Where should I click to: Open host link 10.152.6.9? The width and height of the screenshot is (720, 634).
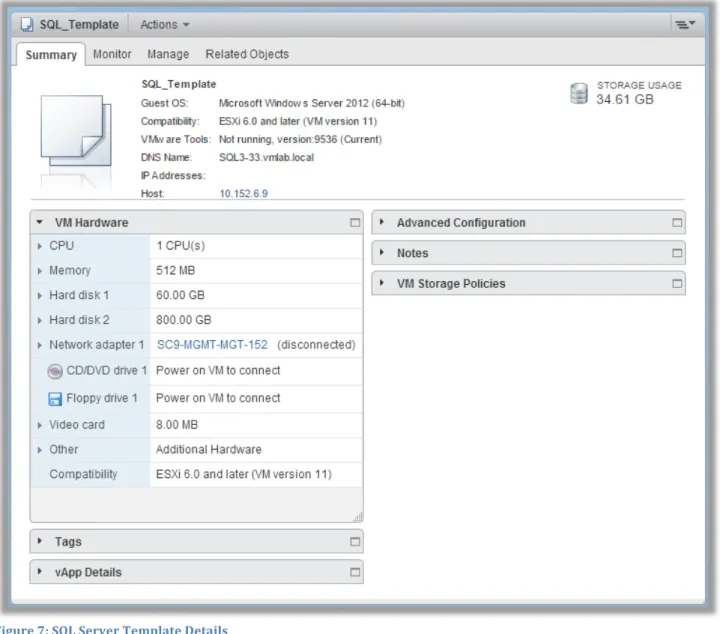[x=243, y=193]
